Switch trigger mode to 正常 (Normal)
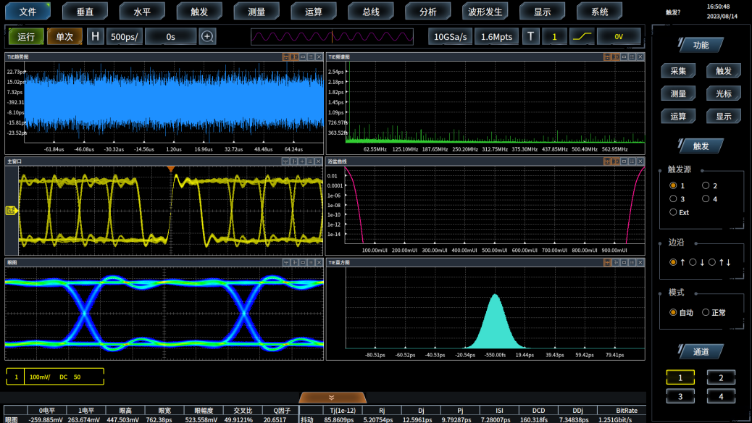 (706, 312)
